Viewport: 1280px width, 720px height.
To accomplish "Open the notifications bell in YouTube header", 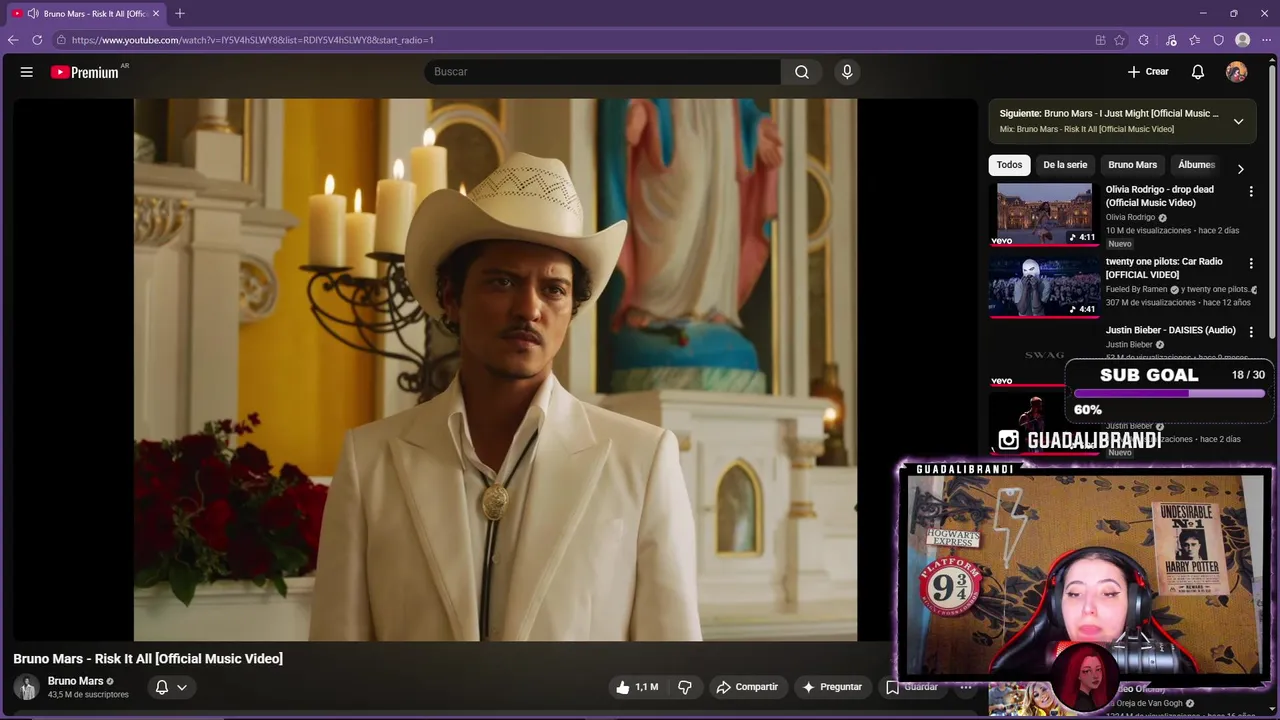I will pos(1197,72).
